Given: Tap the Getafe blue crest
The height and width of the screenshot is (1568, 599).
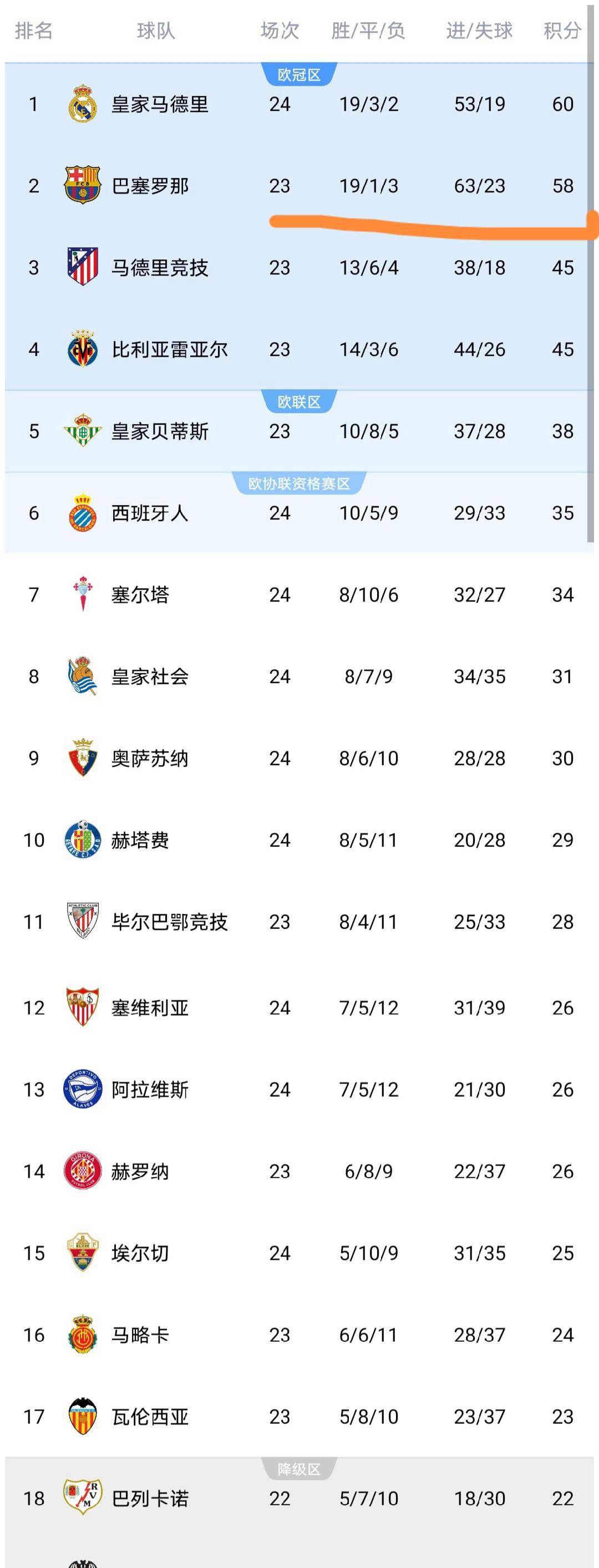Looking at the screenshot, I should pos(82,840).
